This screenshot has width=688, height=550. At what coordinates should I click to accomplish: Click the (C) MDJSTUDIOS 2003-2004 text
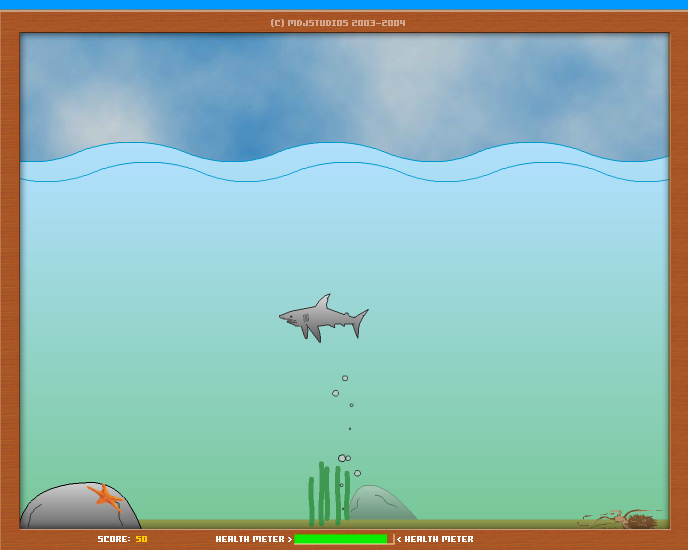pyautogui.click(x=338, y=23)
